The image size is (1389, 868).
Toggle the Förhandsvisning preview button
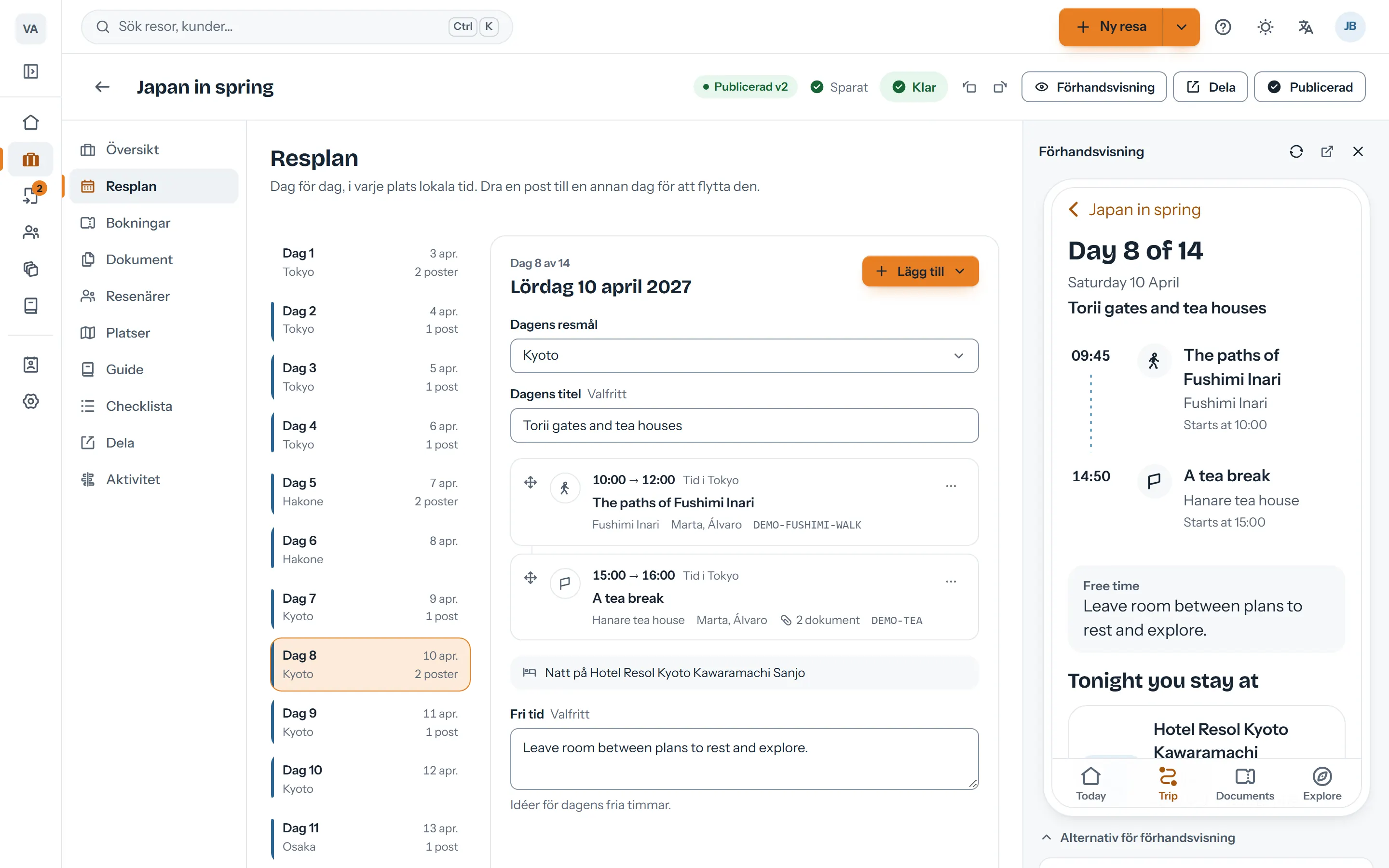[x=1094, y=87]
